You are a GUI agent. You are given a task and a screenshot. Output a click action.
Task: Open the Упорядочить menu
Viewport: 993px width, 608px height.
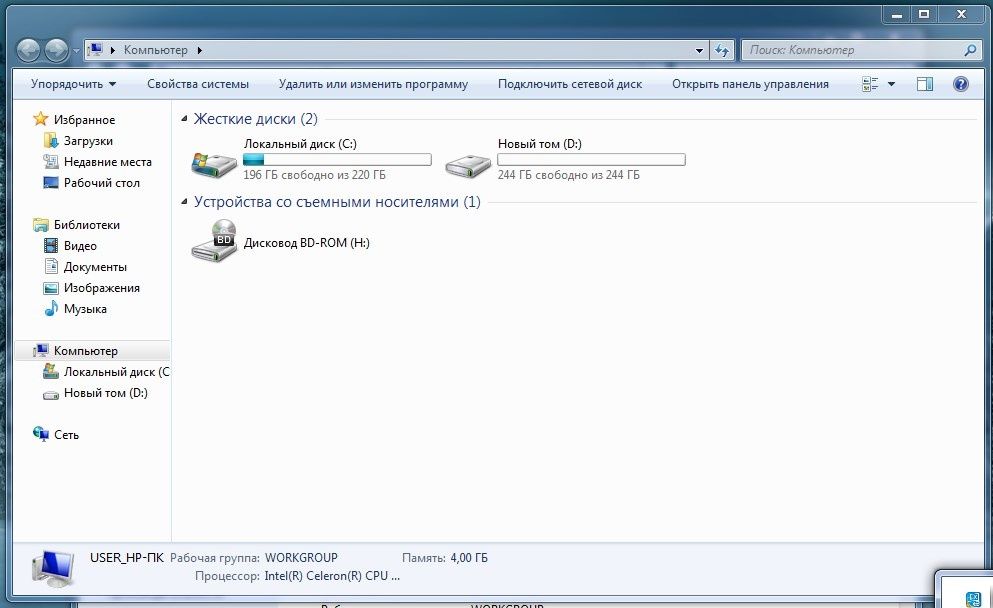(x=73, y=84)
